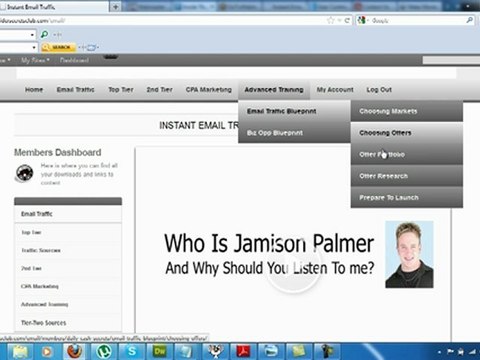Switch to Firefox in the taskbar
480x360 pixels.
[x=75, y=351]
